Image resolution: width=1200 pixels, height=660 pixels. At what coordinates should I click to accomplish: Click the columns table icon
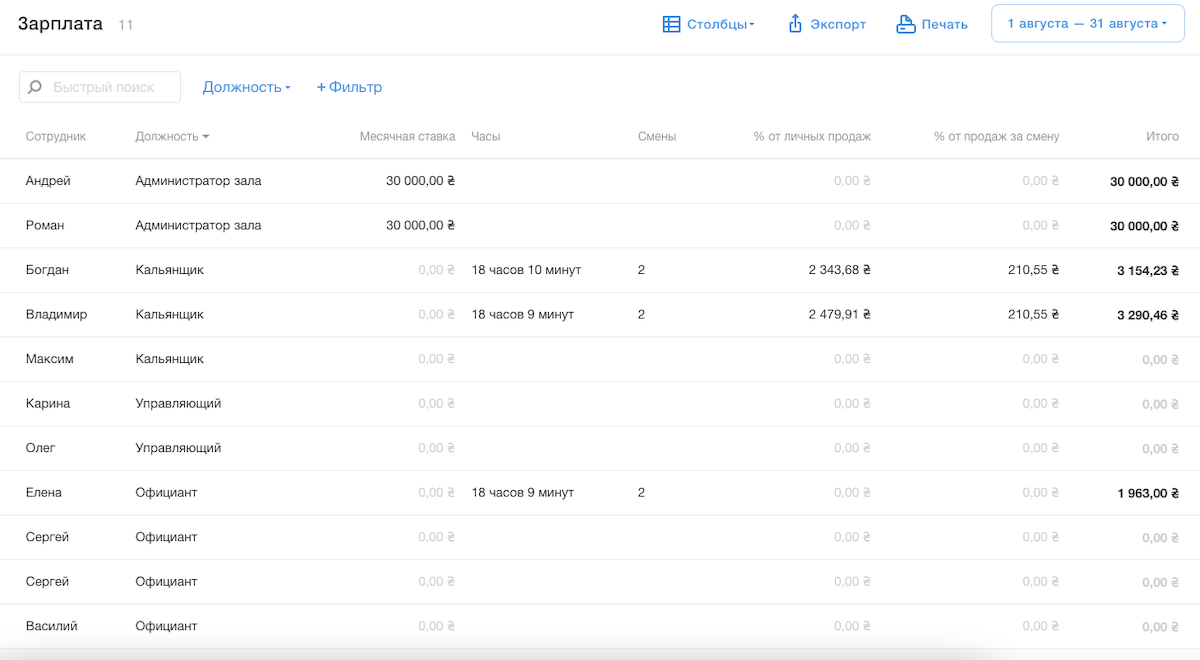(x=672, y=24)
